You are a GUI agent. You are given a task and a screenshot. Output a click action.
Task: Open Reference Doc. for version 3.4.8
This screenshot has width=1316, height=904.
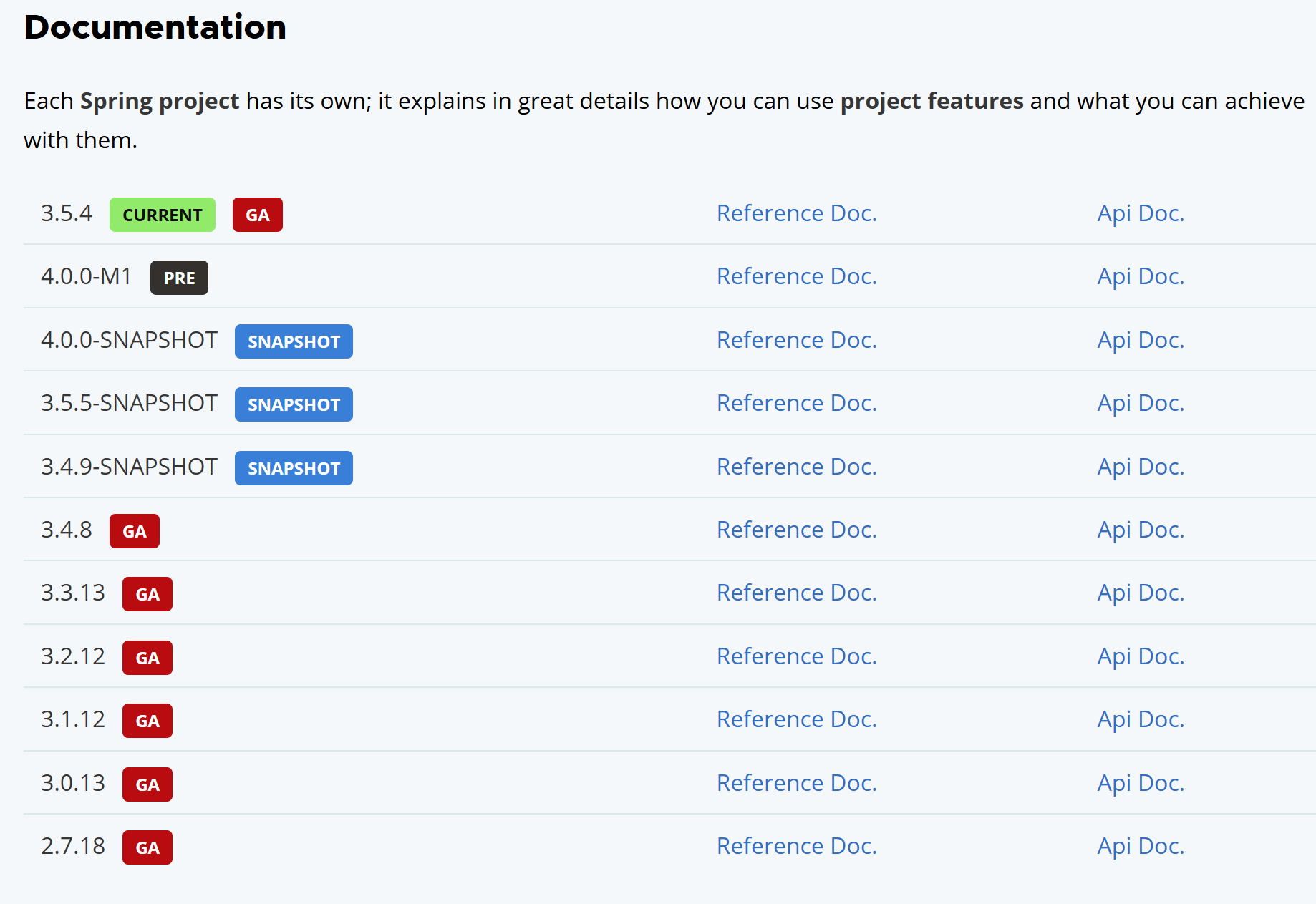[x=797, y=530]
